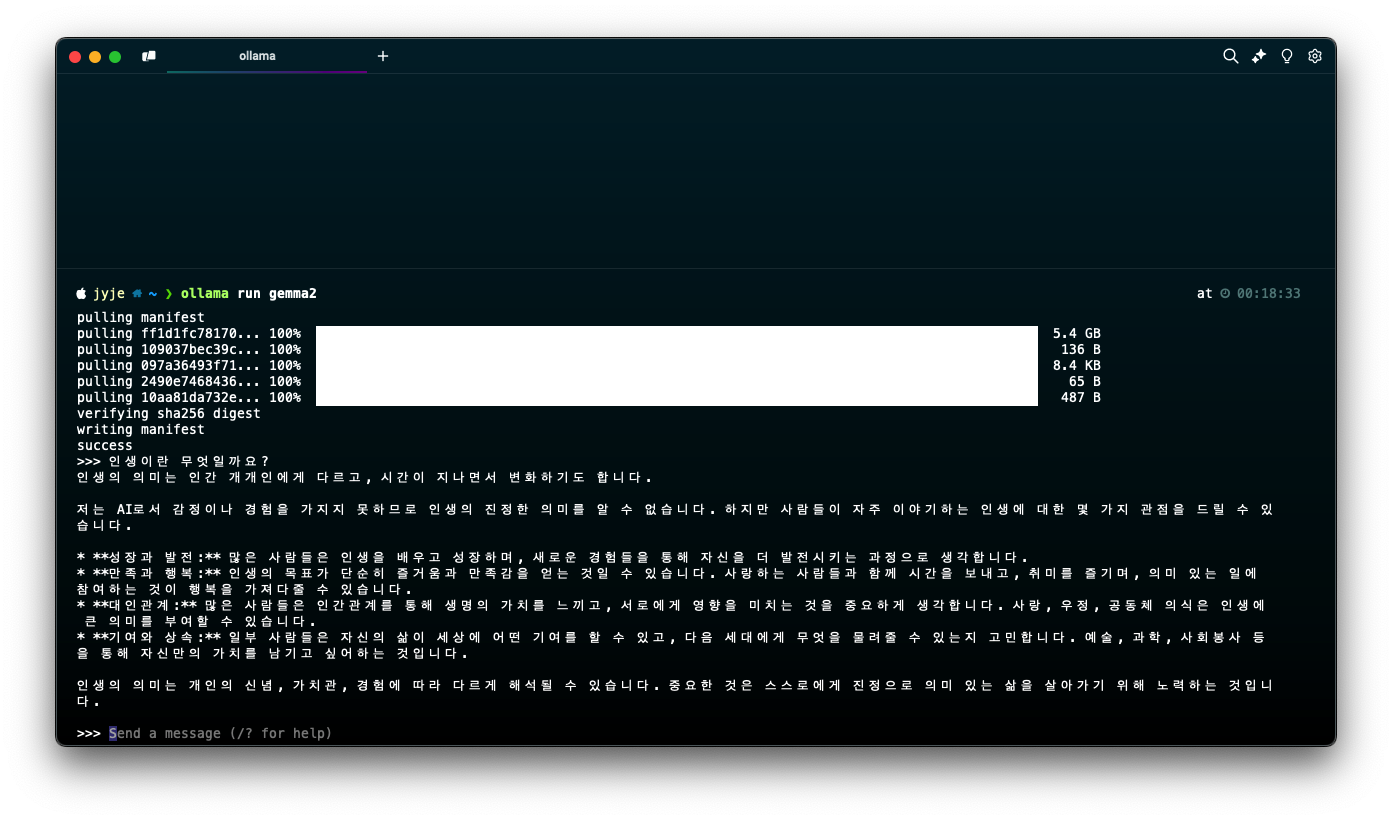Click the '487 B' size value
Screen dimensions: 1392x820
[x=1081, y=397]
